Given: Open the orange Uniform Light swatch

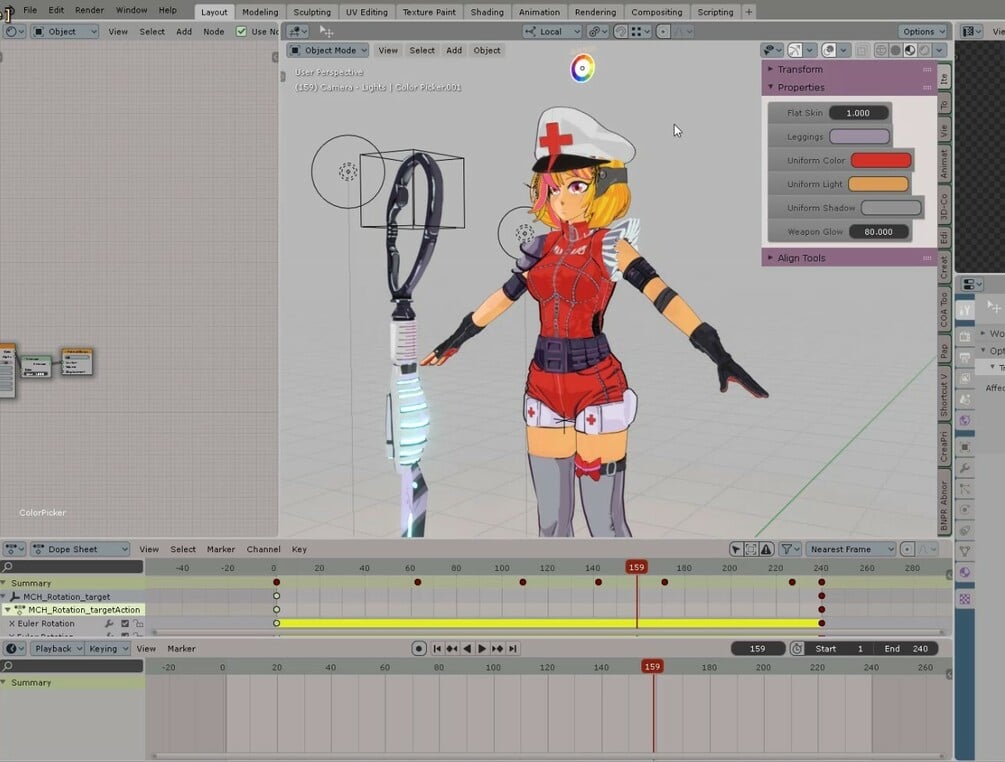Looking at the screenshot, I should 878,184.
